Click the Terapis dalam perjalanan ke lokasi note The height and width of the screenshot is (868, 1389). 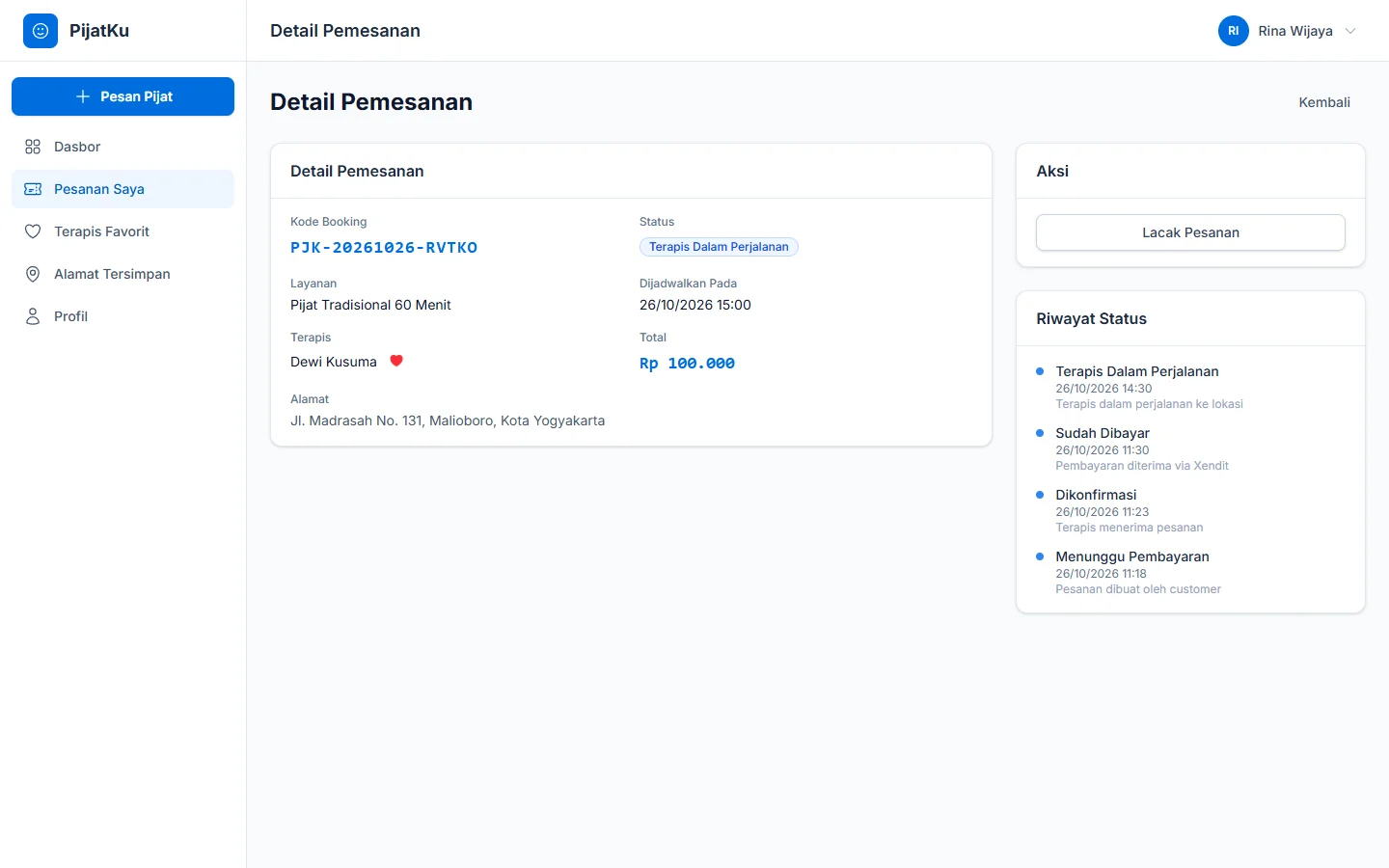pyautogui.click(x=1150, y=404)
